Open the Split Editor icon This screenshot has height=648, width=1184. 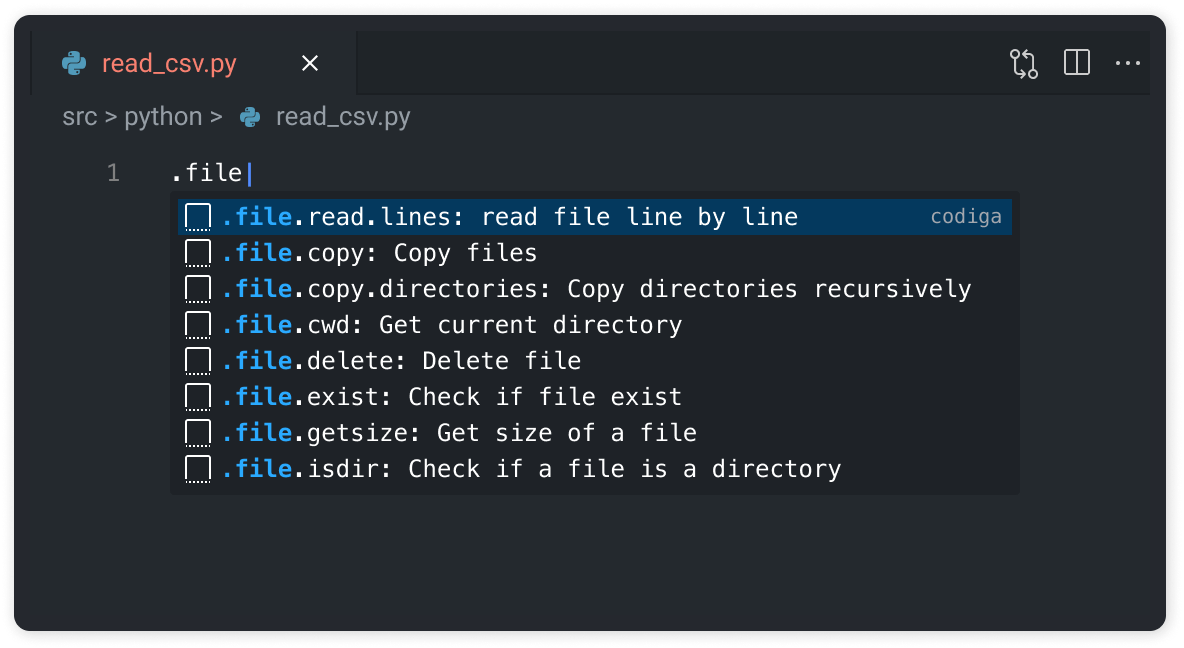(x=1076, y=63)
